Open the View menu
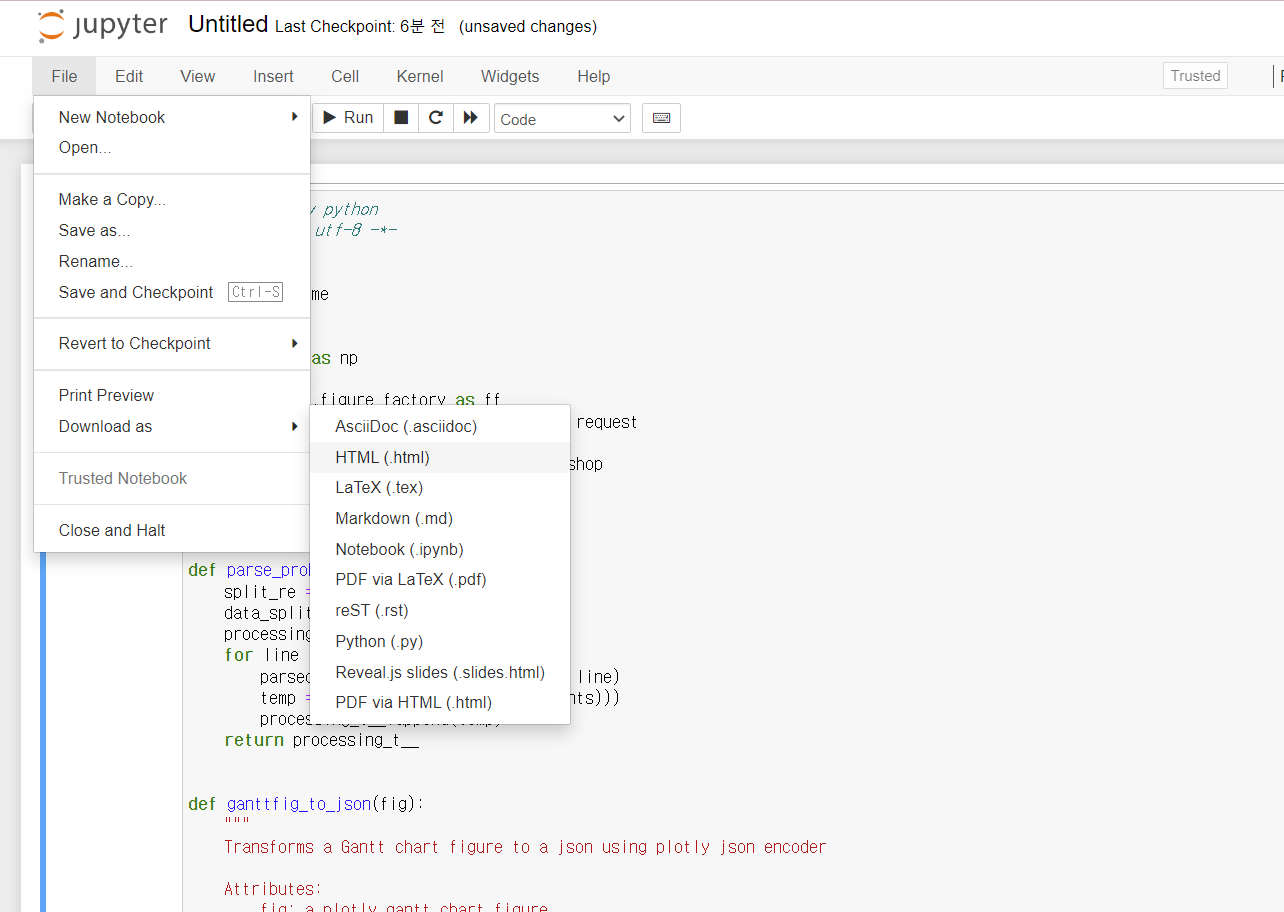1284x912 pixels. 197,76
